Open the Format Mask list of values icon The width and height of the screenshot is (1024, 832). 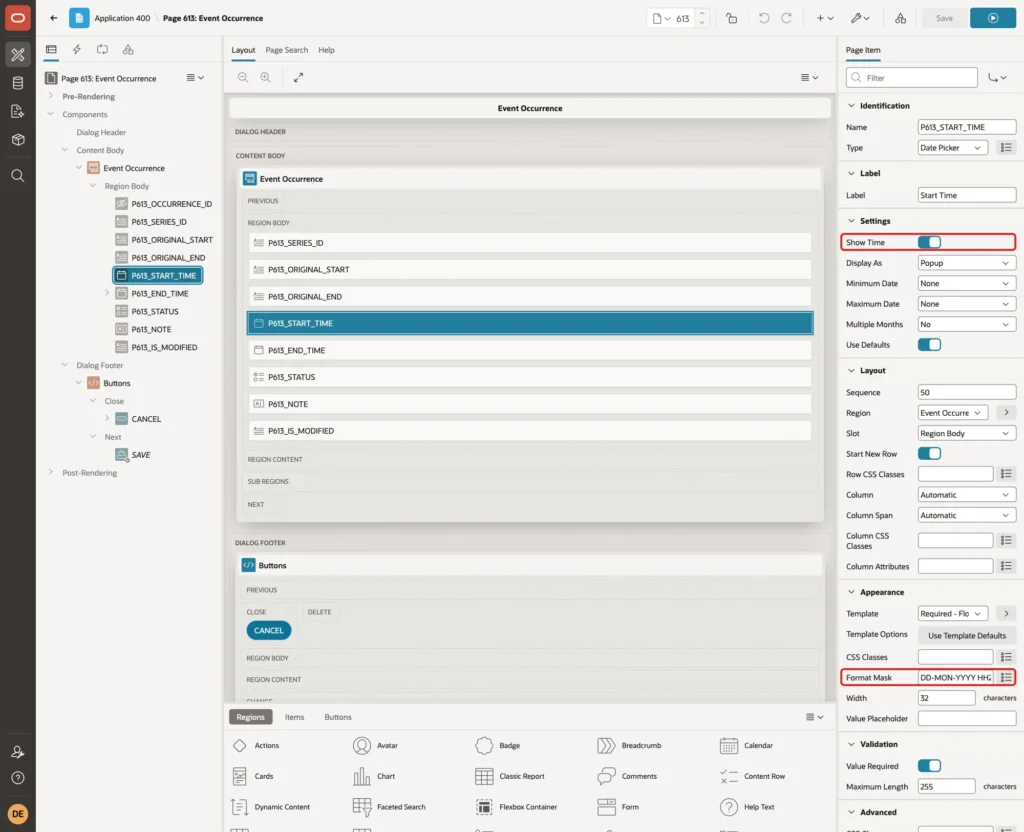1006,677
